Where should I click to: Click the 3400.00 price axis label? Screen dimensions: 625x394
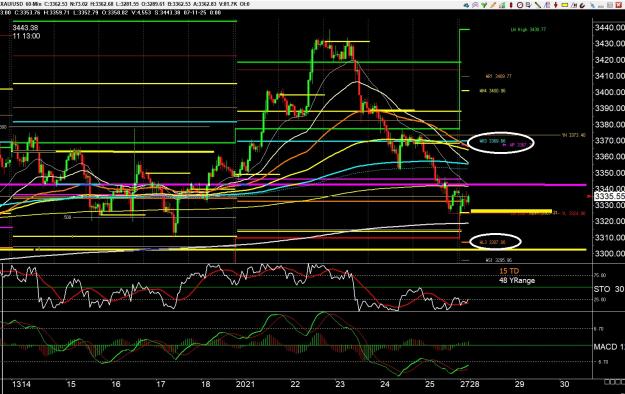click(609, 92)
